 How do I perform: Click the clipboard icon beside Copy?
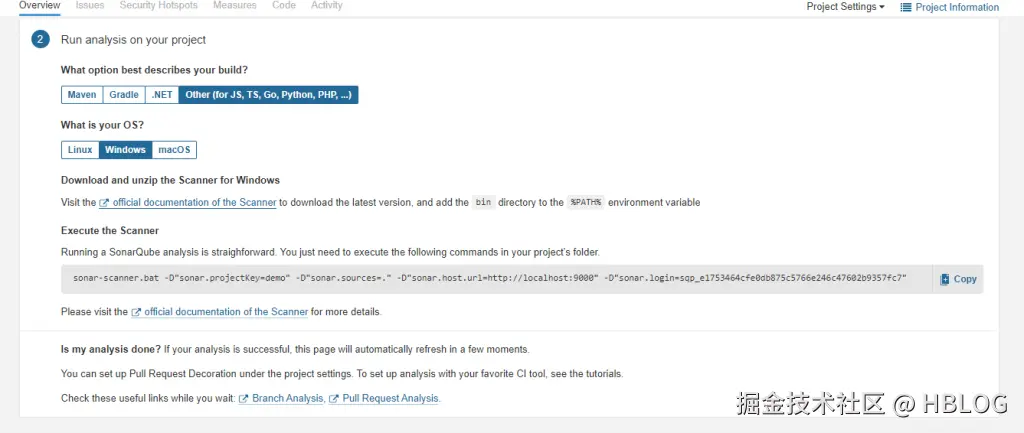[x=945, y=279]
